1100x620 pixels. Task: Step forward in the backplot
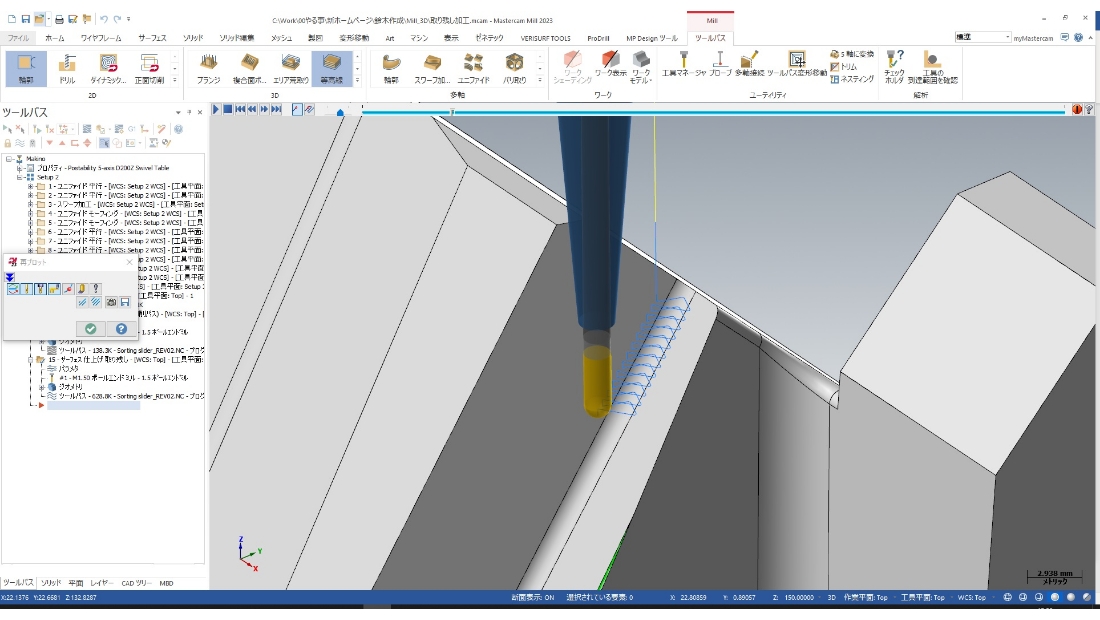264,109
